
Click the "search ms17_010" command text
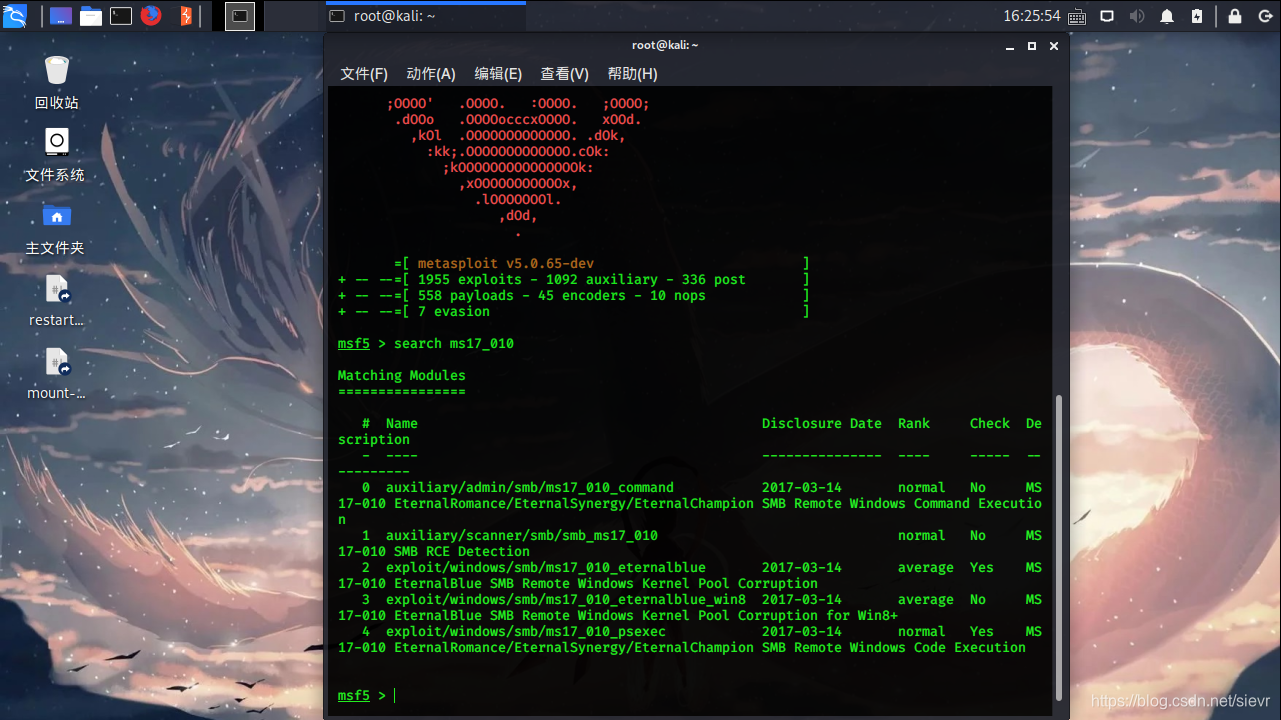453,343
